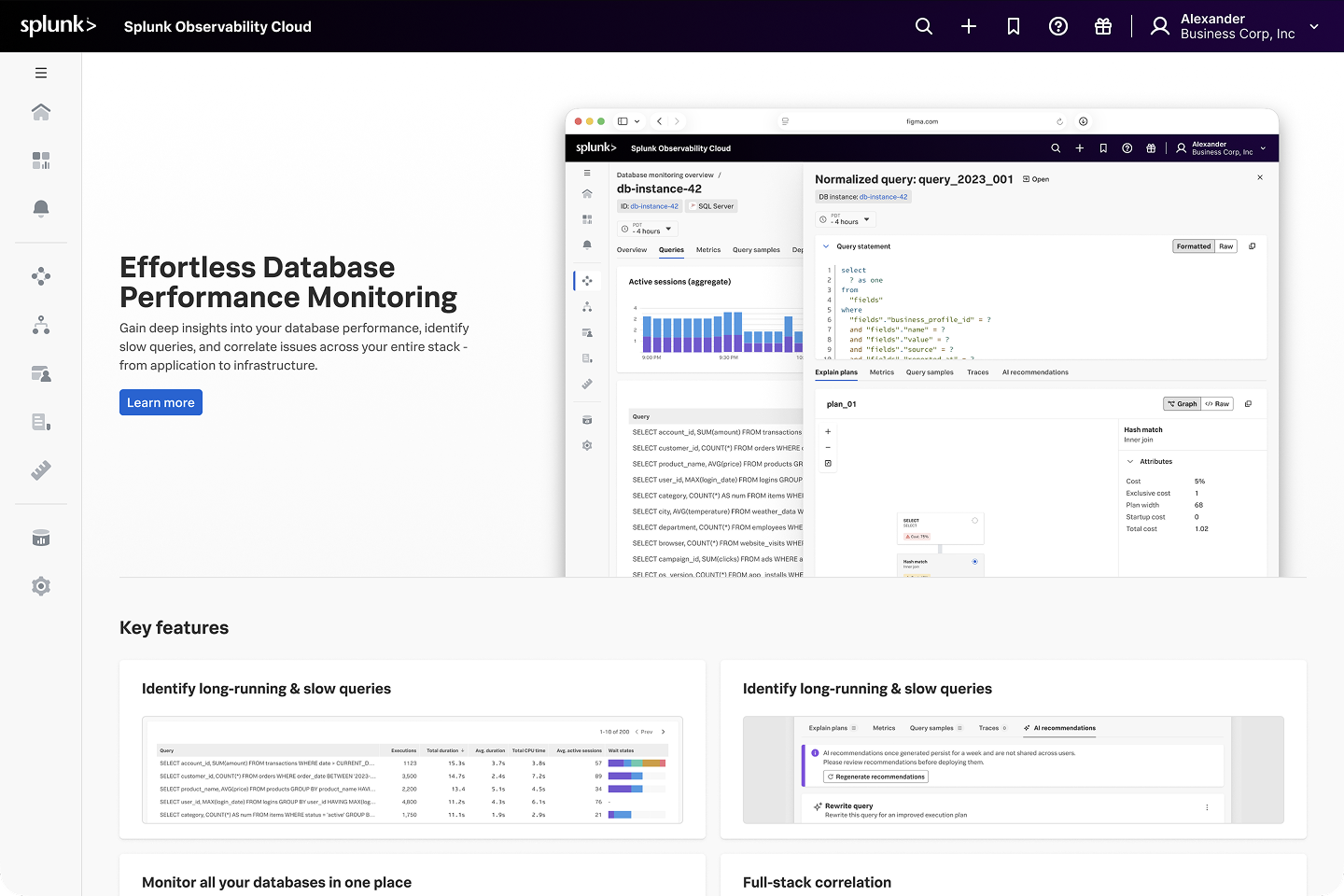Click the Learn more button
Image resolution: width=1344 pixels, height=896 pixels.
161,401
